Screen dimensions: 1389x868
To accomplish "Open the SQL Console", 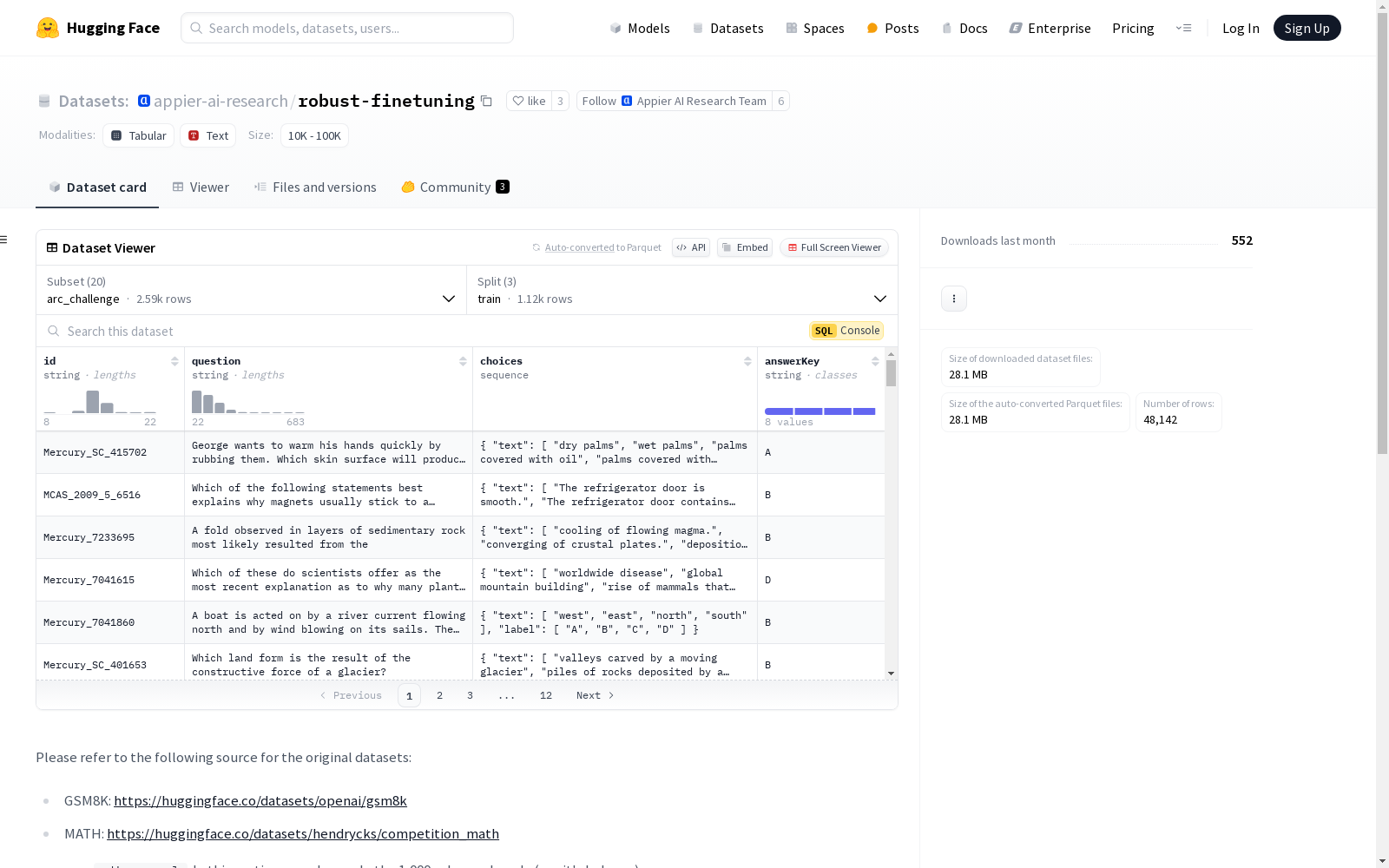I will [846, 331].
